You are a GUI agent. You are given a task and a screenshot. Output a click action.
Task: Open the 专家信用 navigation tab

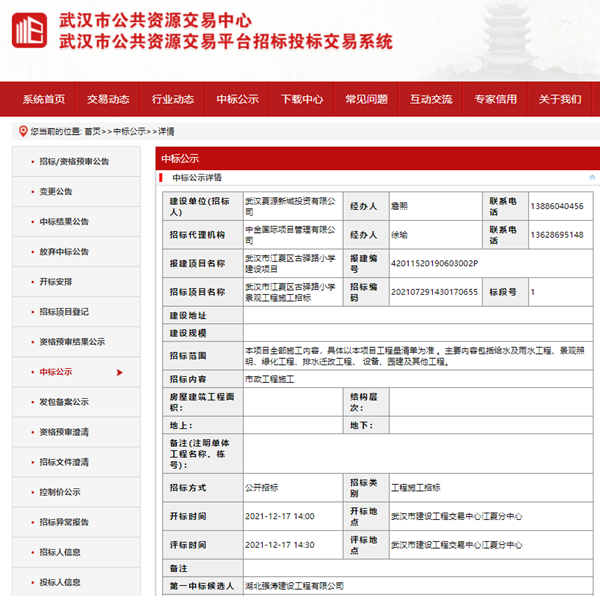pyautogui.click(x=496, y=99)
